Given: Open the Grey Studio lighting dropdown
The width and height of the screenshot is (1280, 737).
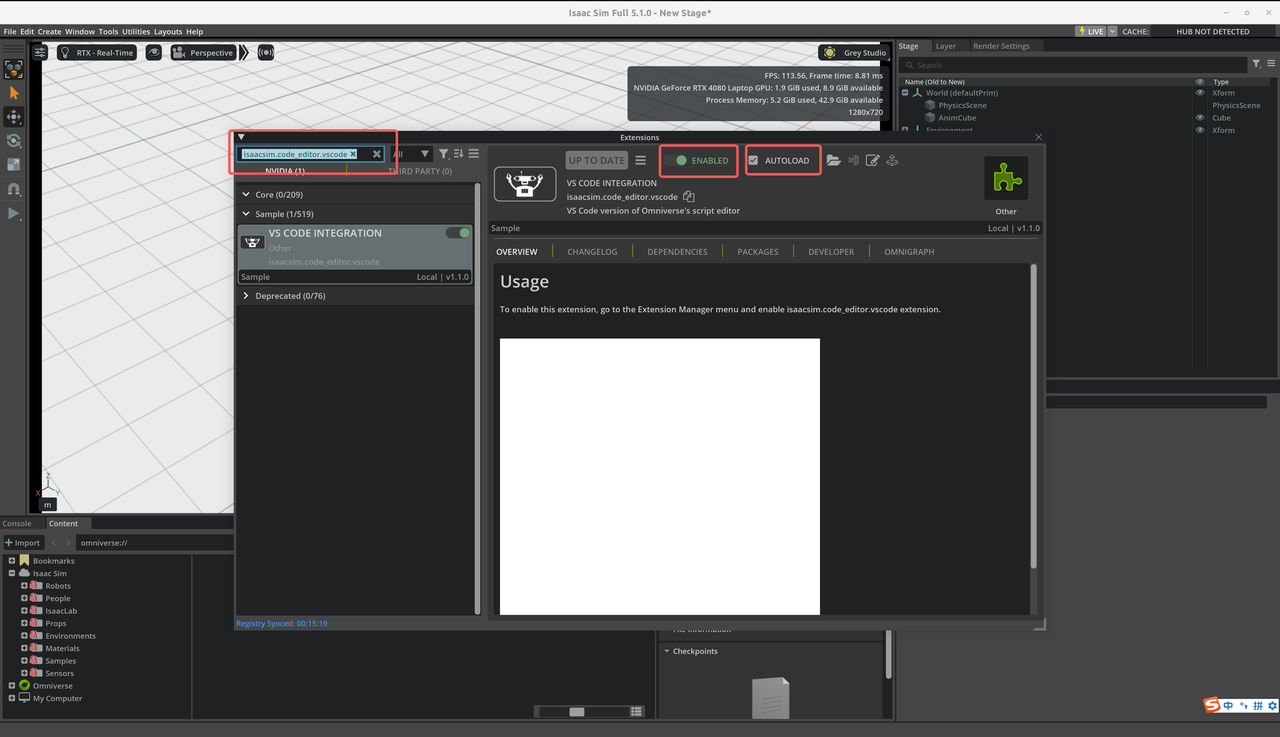Looking at the screenshot, I should 855,52.
